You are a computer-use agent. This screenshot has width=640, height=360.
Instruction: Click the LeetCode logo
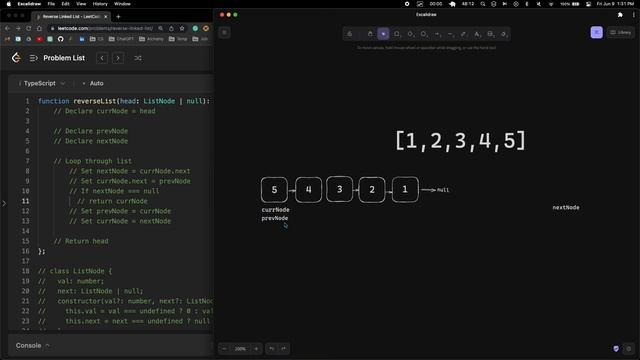(x=16, y=58)
